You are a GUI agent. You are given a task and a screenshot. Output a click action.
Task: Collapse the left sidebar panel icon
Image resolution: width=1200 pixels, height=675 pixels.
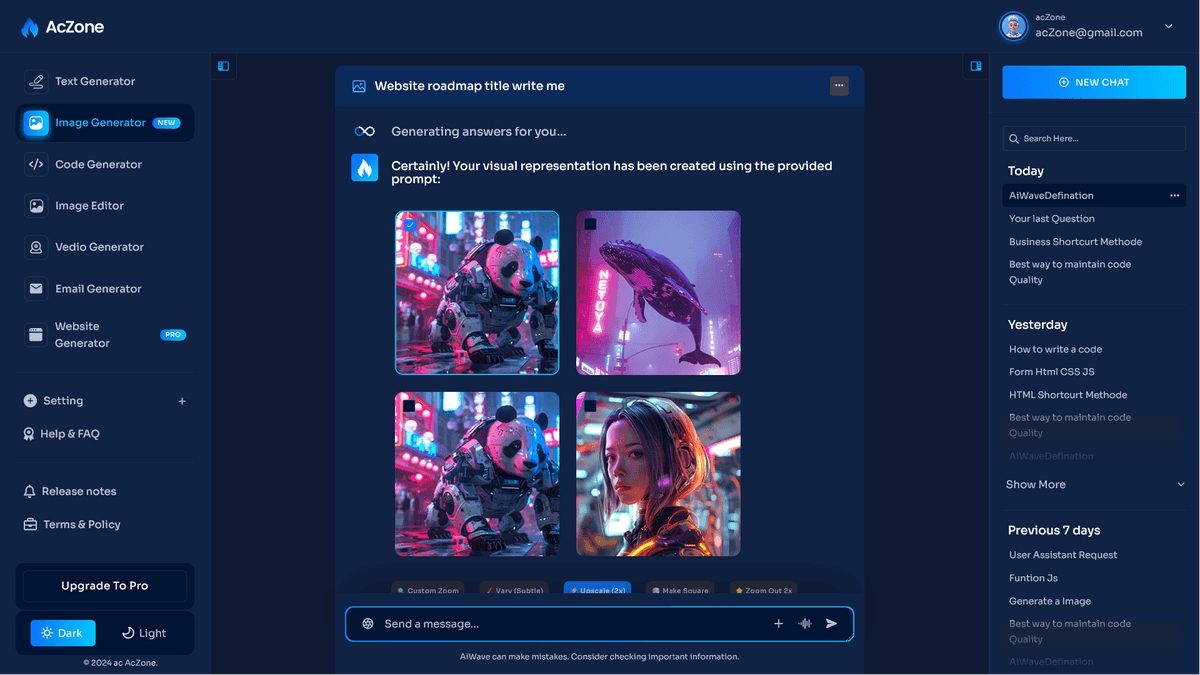(x=223, y=66)
